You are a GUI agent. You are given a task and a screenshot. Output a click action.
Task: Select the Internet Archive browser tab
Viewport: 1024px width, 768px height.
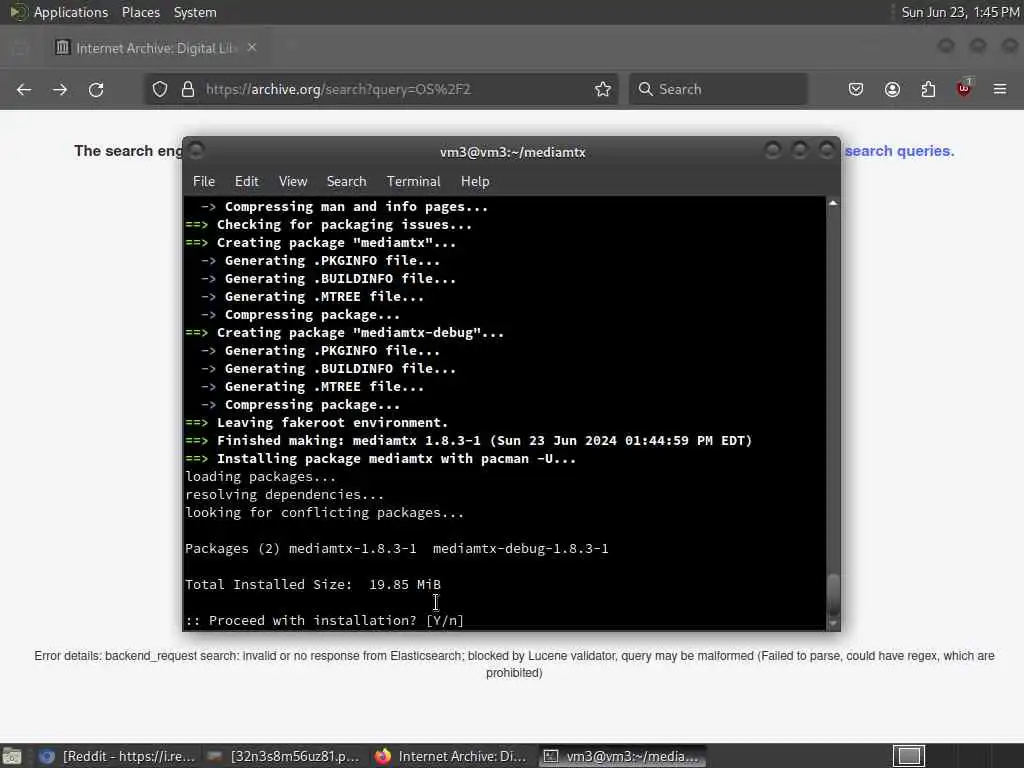pos(155,48)
